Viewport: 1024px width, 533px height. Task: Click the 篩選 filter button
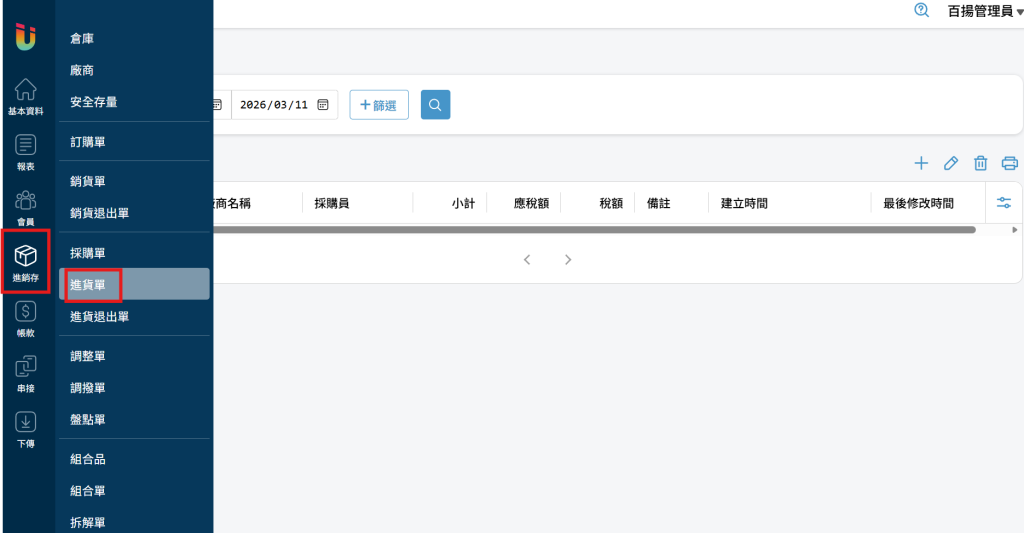(379, 105)
